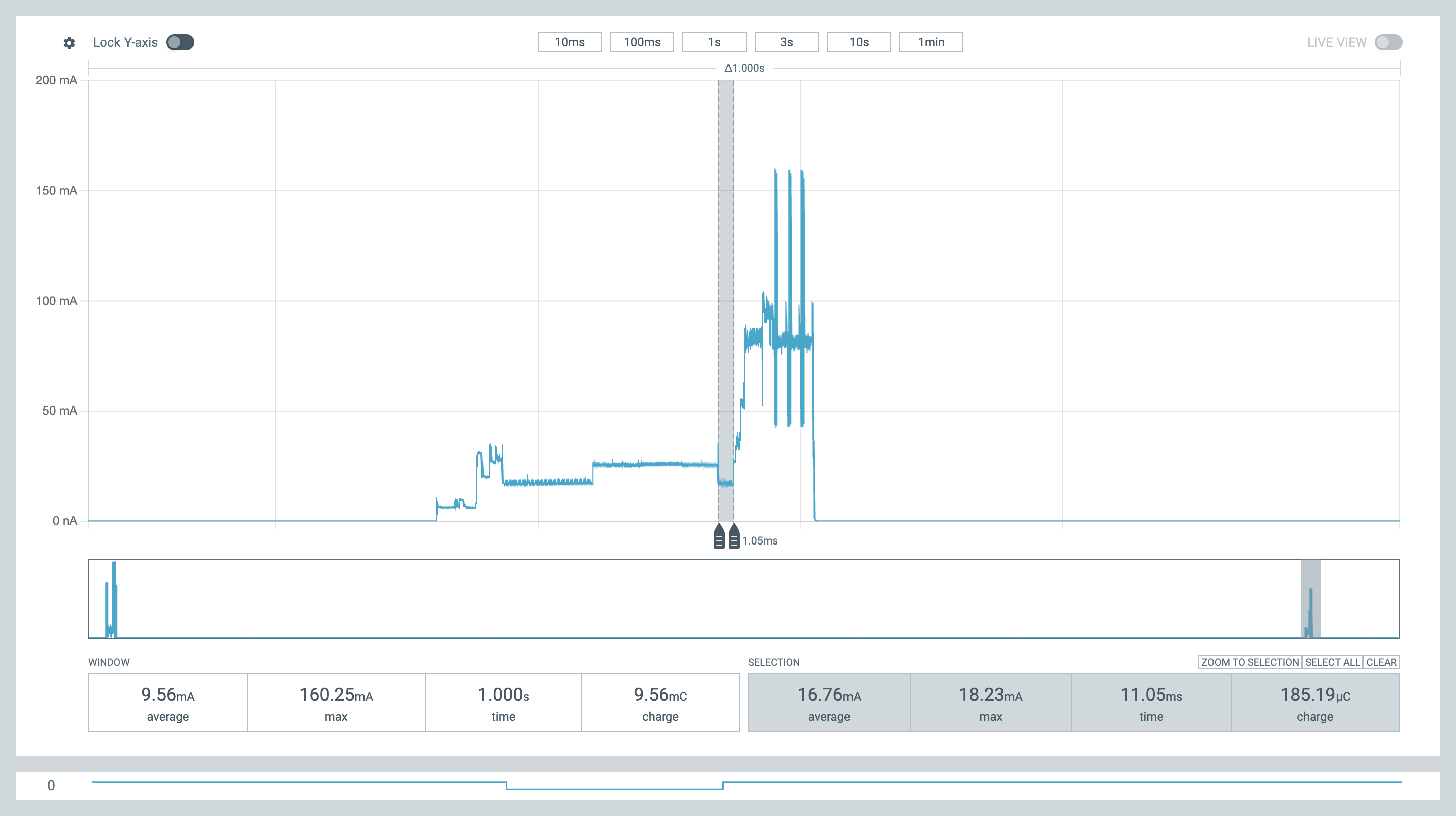Set time window to 1s
Viewport: 1456px width, 816px height.
pyautogui.click(x=714, y=42)
